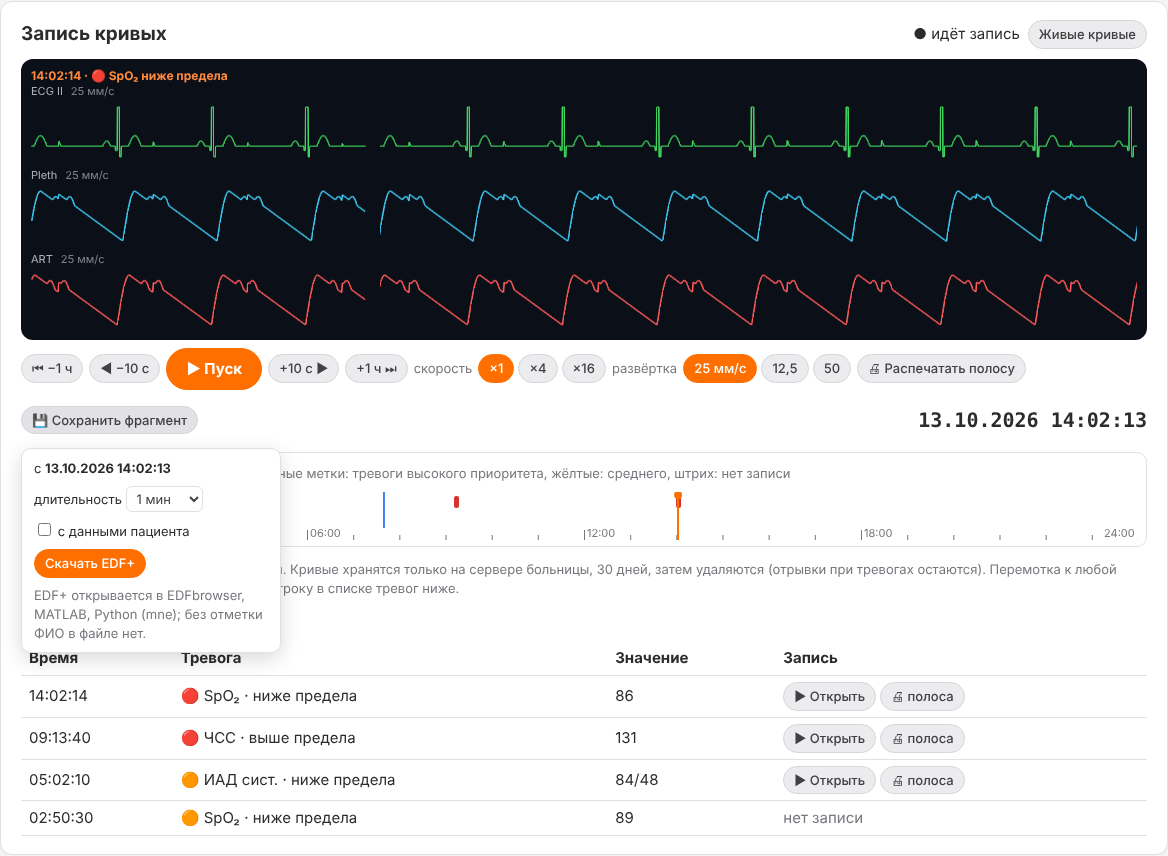Set playback speed to ×1
Viewport: 1168px width, 856px height.
point(496,369)
